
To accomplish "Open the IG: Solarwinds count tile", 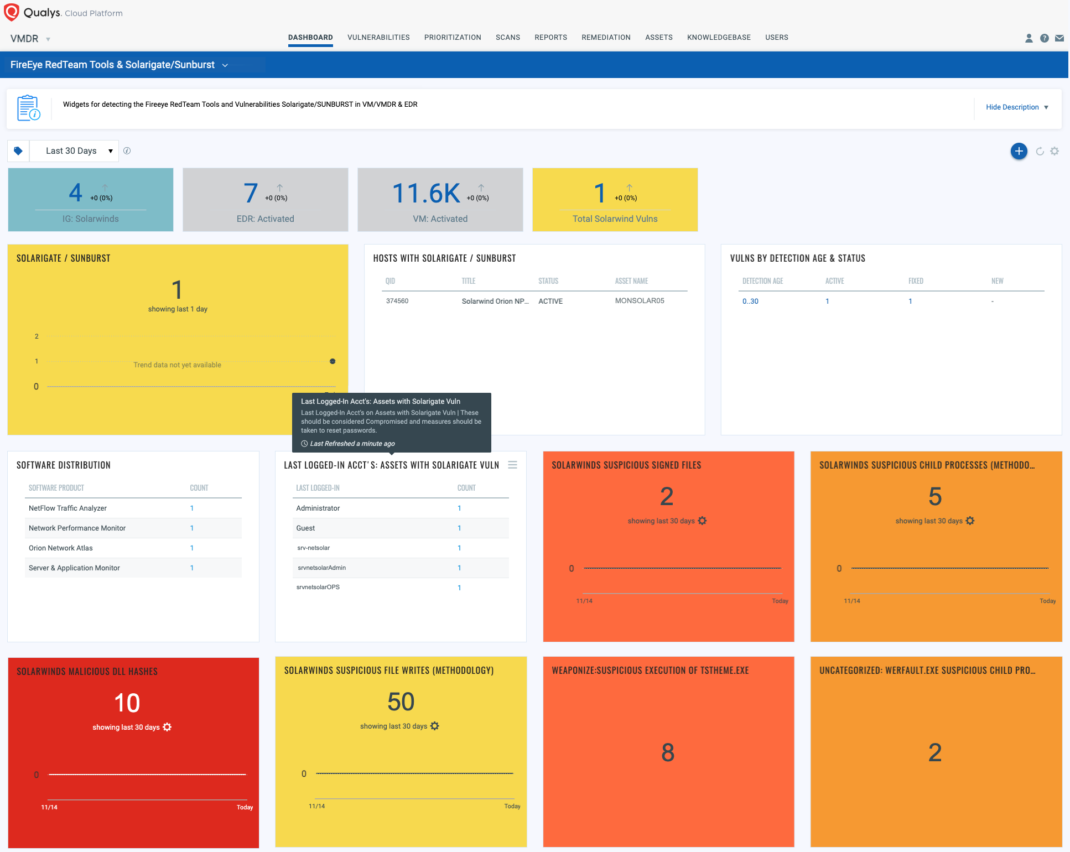I will click(x=91, y=200).
